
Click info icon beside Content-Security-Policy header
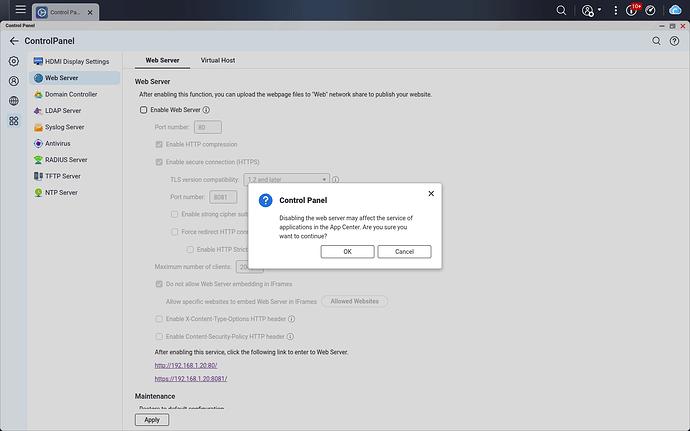click(x=290, y=336)
